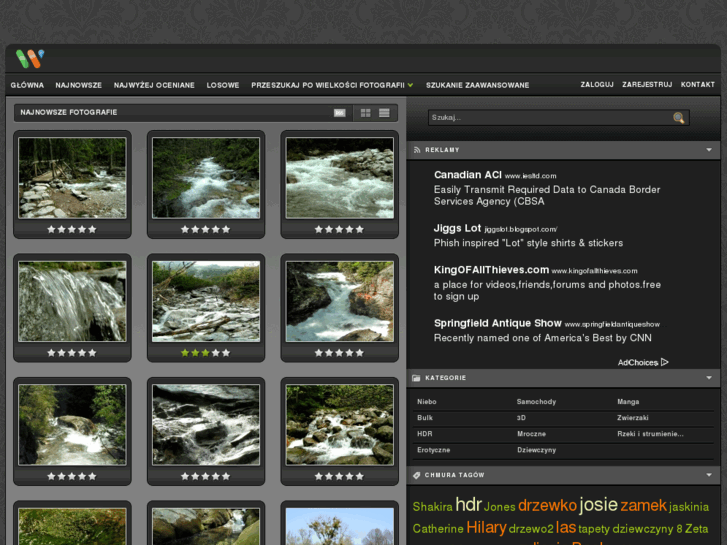Image resolution: width=727 pixels, height=545 pixels.
Task: Open the Samochody category link
Action: click(536, 402)
